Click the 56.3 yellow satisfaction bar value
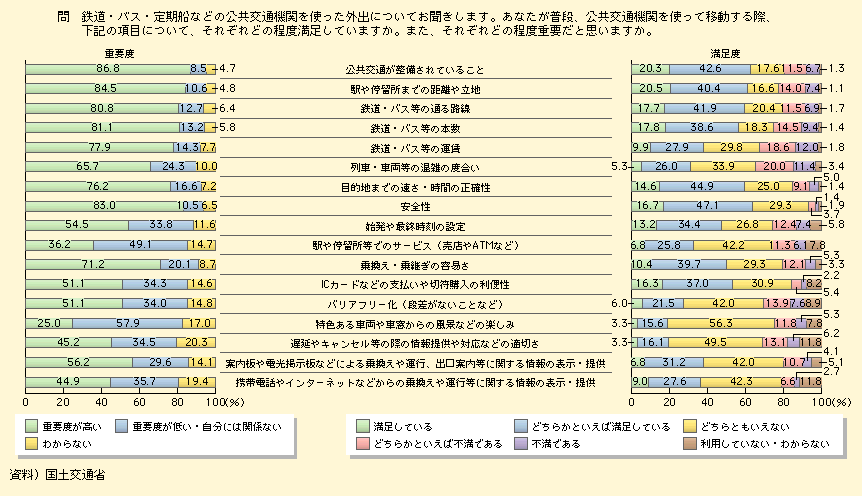Viewport: 862px width, 496px height. point(721,323)
